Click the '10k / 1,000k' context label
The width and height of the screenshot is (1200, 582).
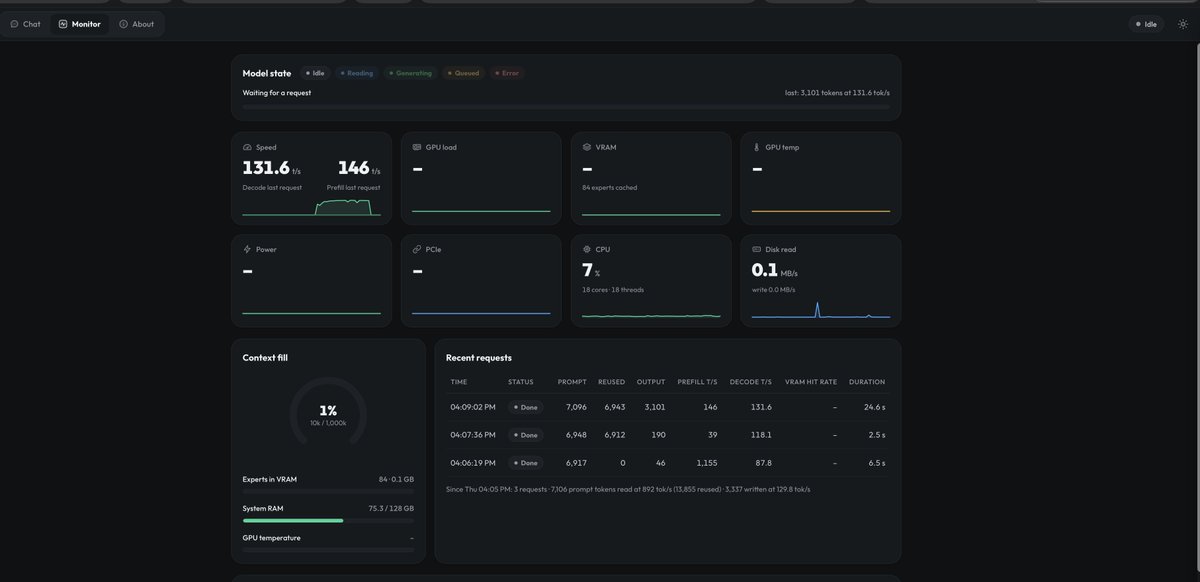tap(328, 423)
